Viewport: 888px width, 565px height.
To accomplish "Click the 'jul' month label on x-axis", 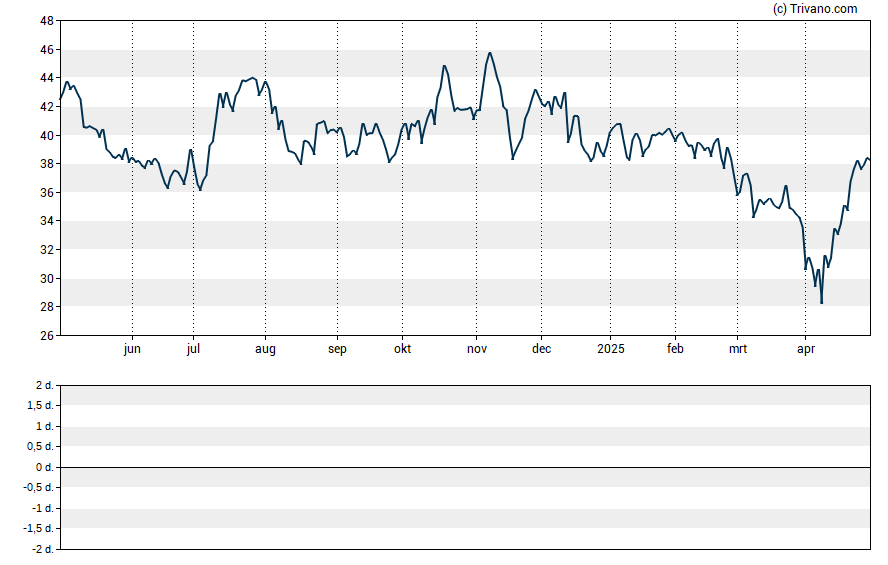I will click(193, 349).
